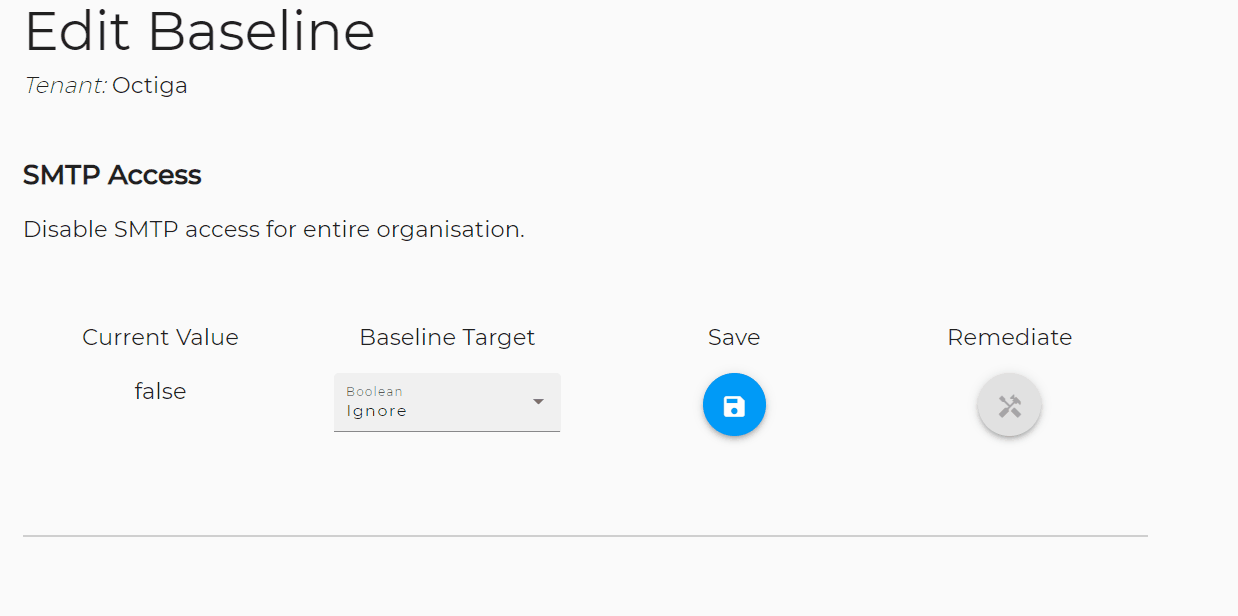This screenshot has width=1238, height=616.
Task: Click the dropdown arrow next to Ignore
Action: point(538,402)
